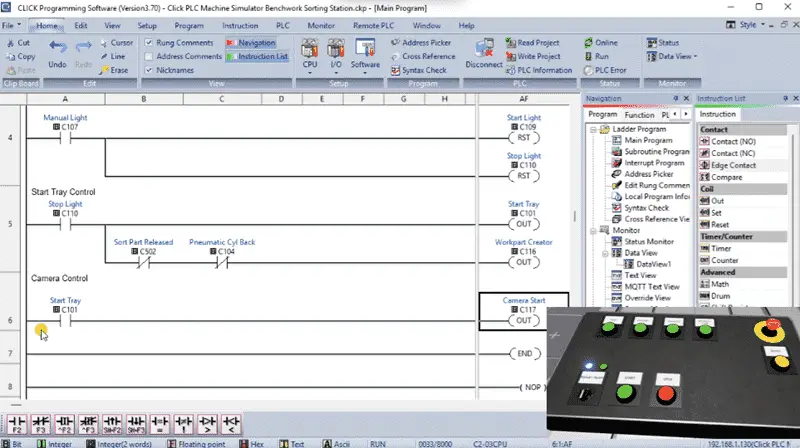Select the Camera Start C117 OUT coil
This screenshot has height=448, width=800.
523,320
